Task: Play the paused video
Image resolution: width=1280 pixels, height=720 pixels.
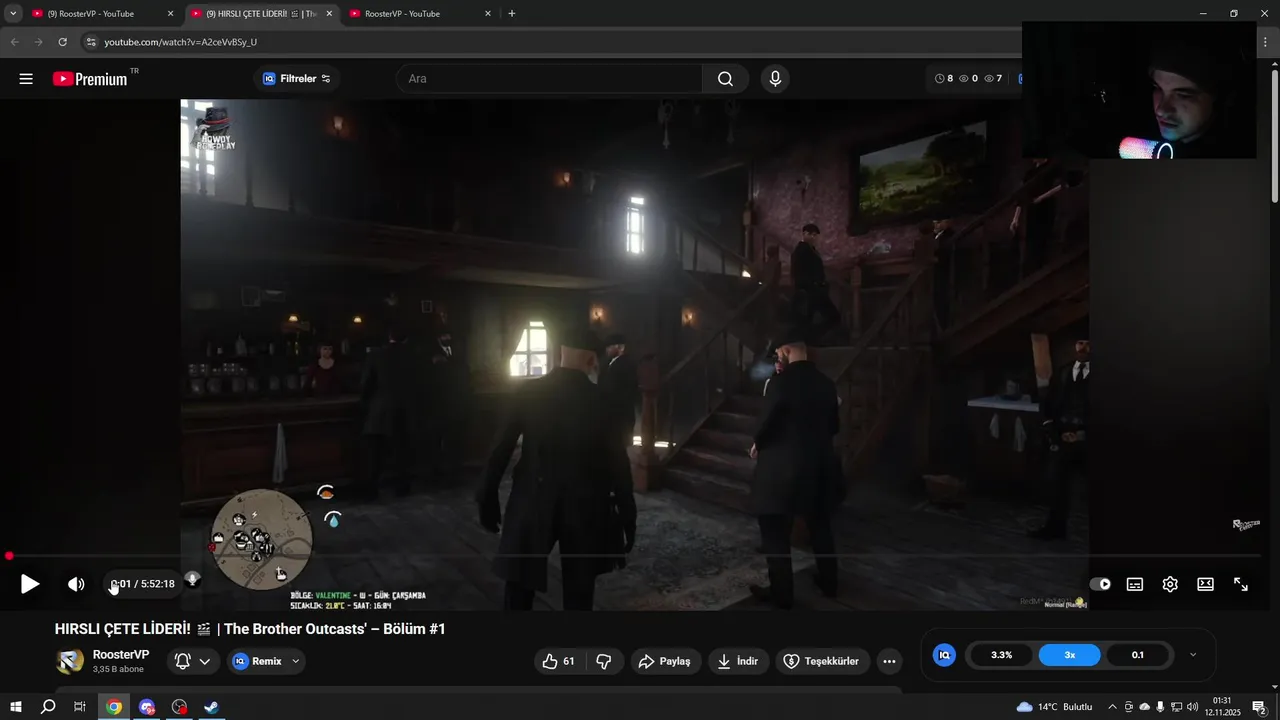Action: 30,584
